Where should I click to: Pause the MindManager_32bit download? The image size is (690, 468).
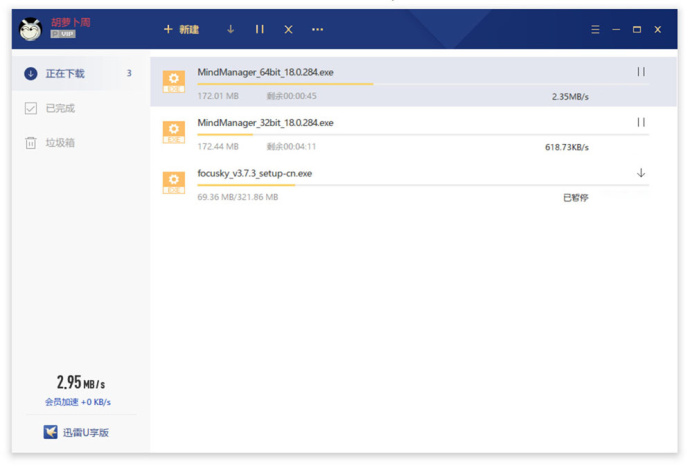[x=641, y=122]
